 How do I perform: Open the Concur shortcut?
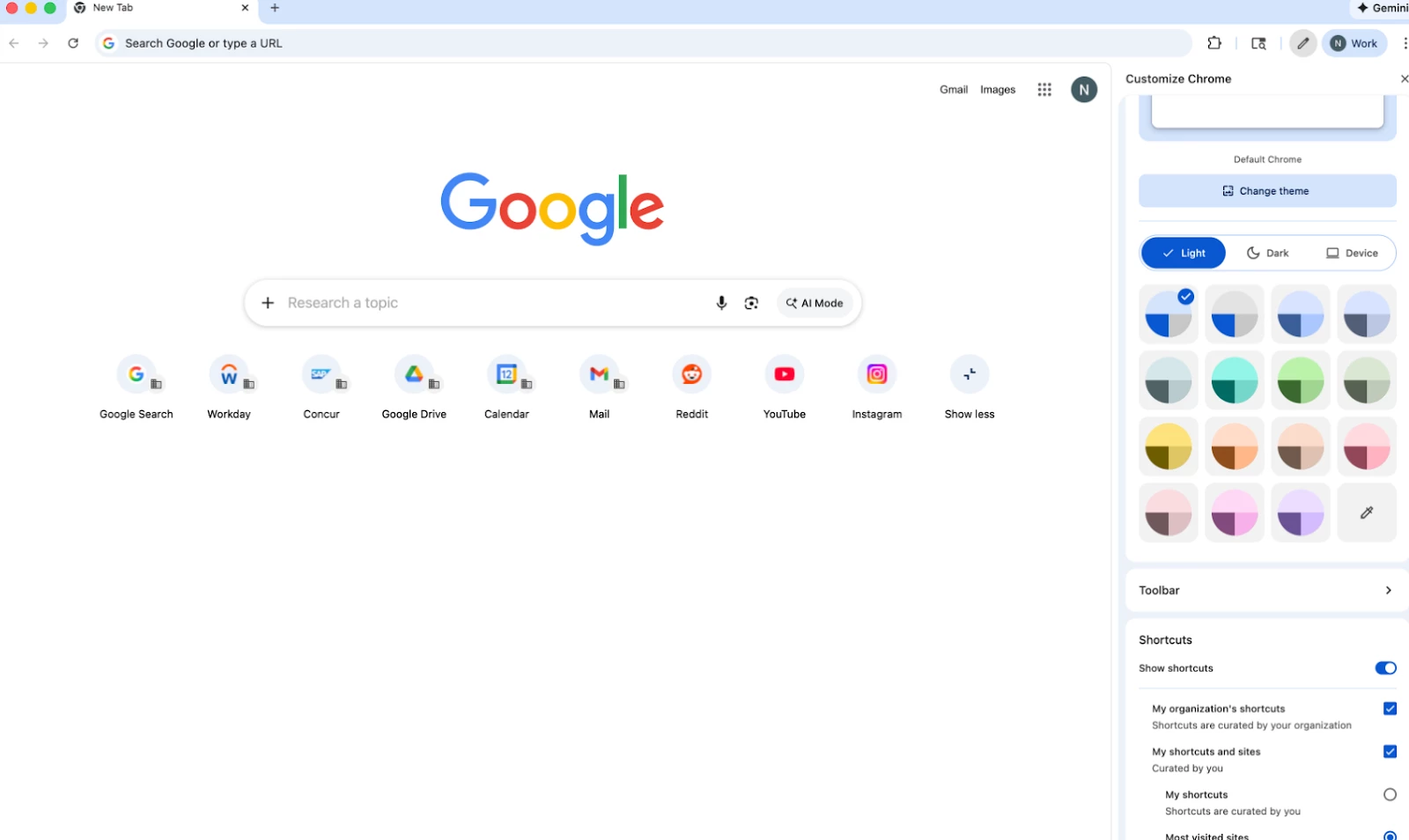321,387
